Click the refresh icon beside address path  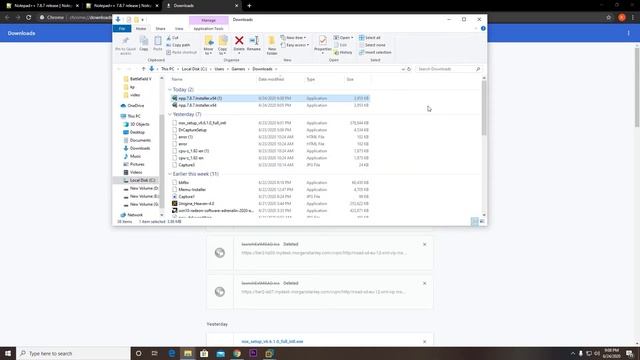tap(409, 69)
